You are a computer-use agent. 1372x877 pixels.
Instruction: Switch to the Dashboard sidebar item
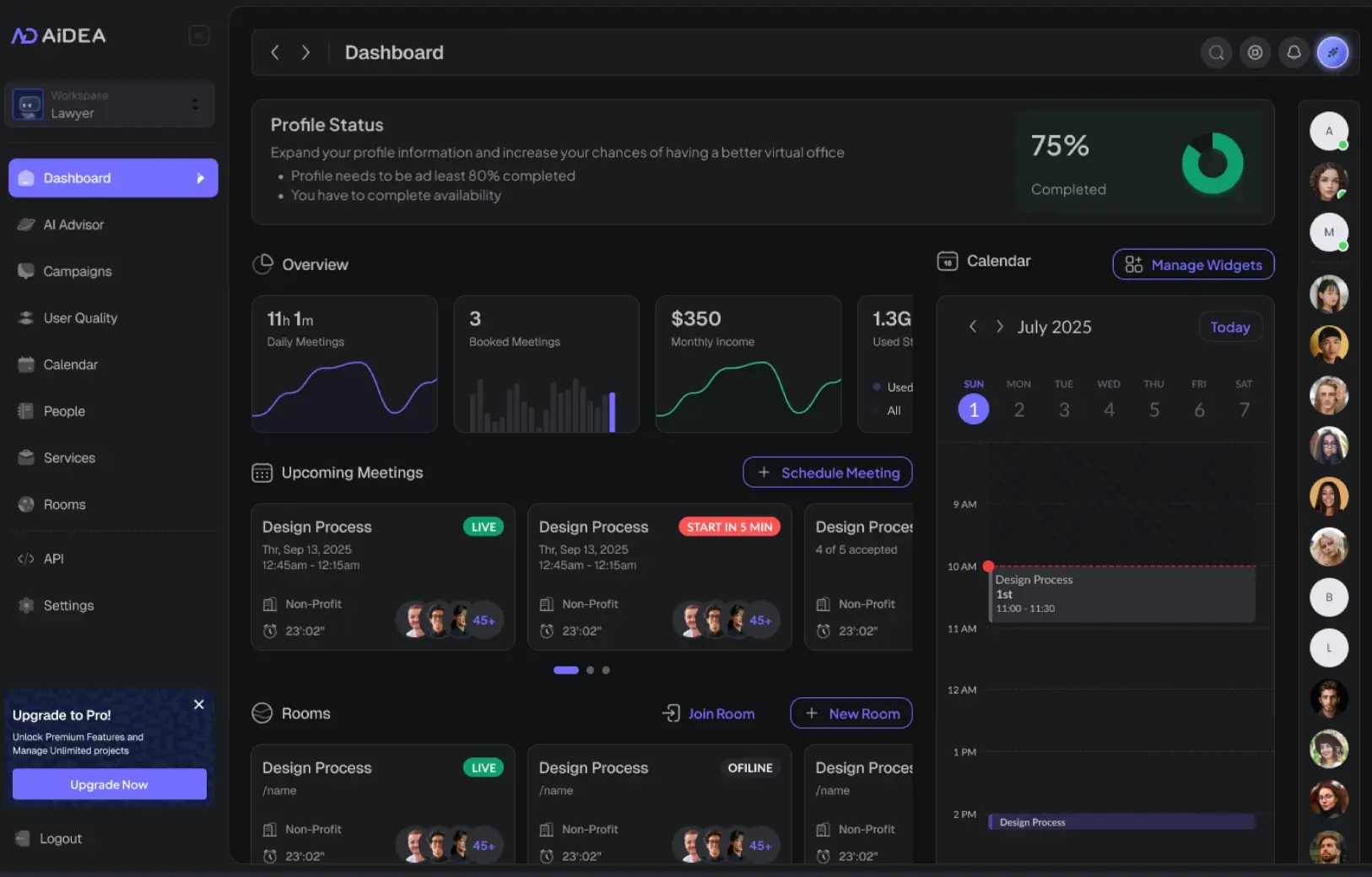coord(77,177)
